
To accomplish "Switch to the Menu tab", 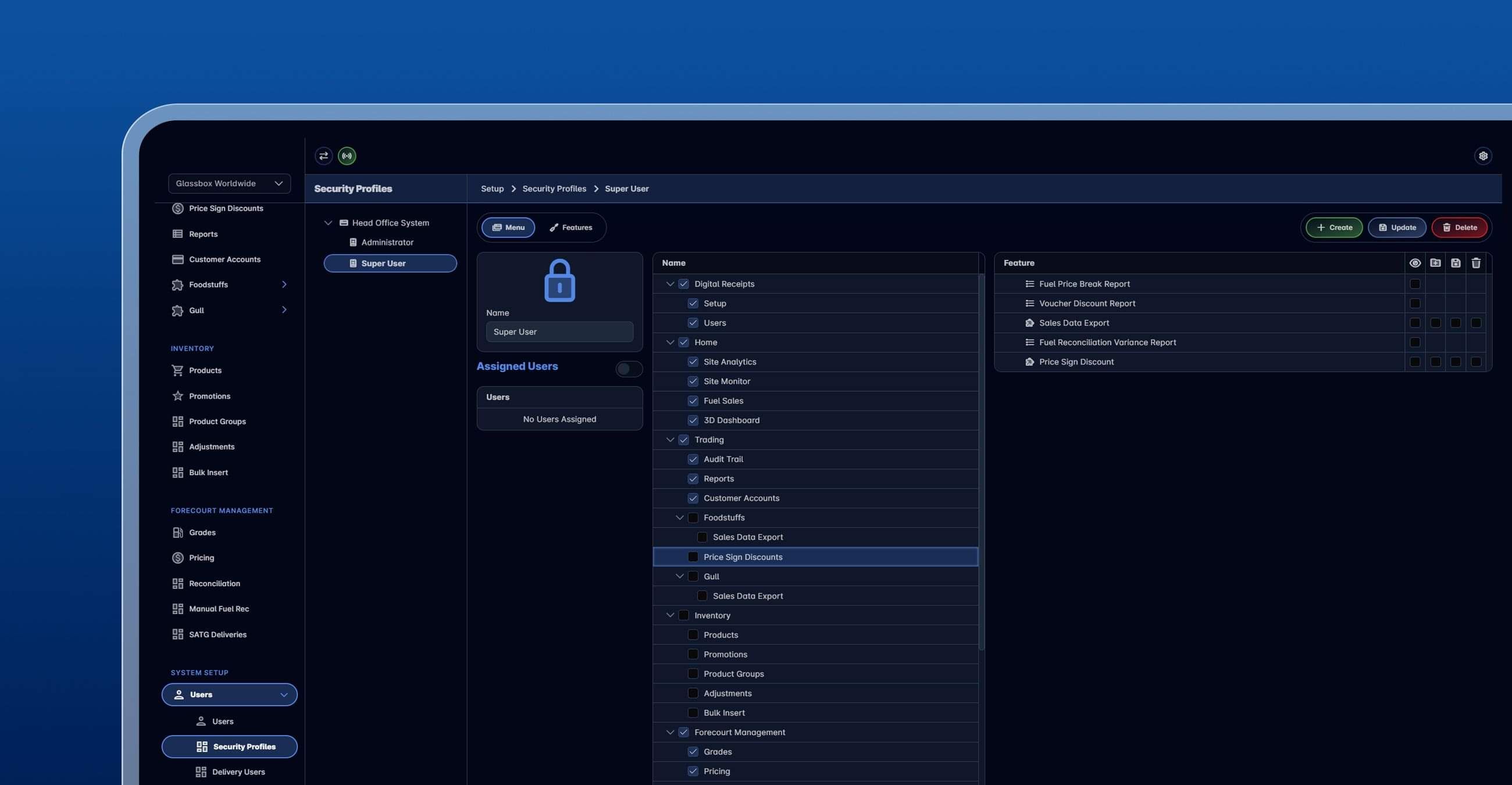I will 508,227.
